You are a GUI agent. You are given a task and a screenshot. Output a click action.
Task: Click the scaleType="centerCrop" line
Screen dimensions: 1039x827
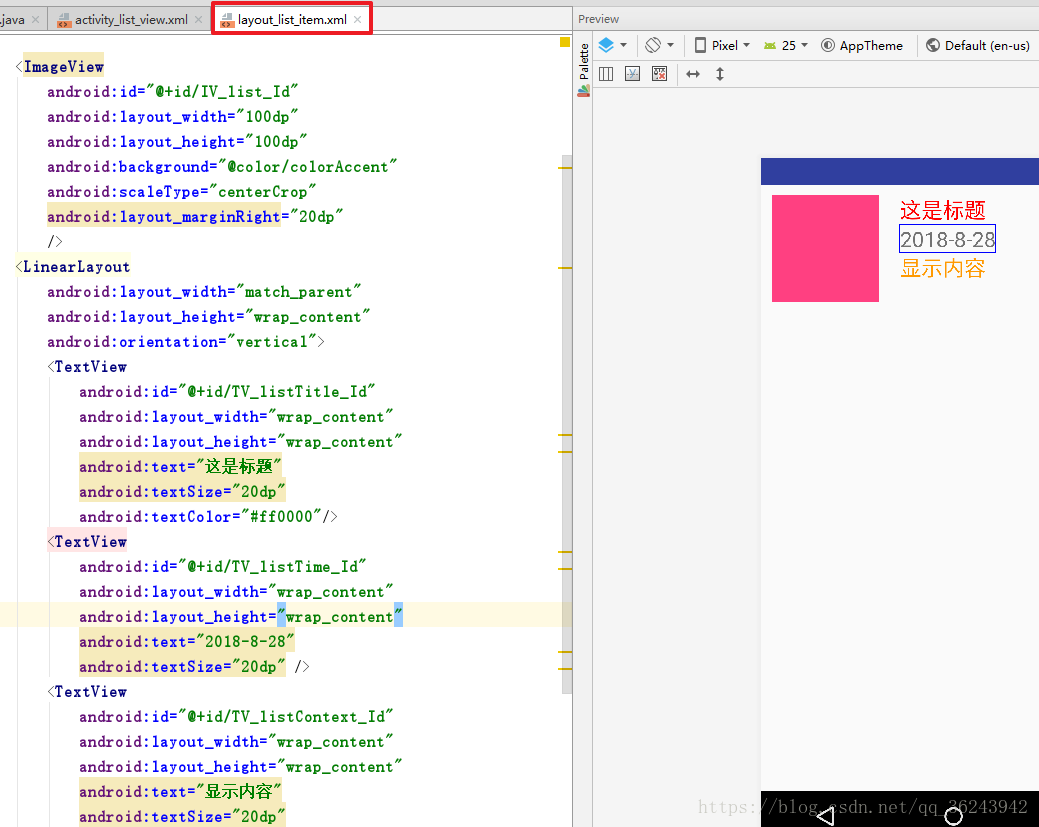pos(181,192)
